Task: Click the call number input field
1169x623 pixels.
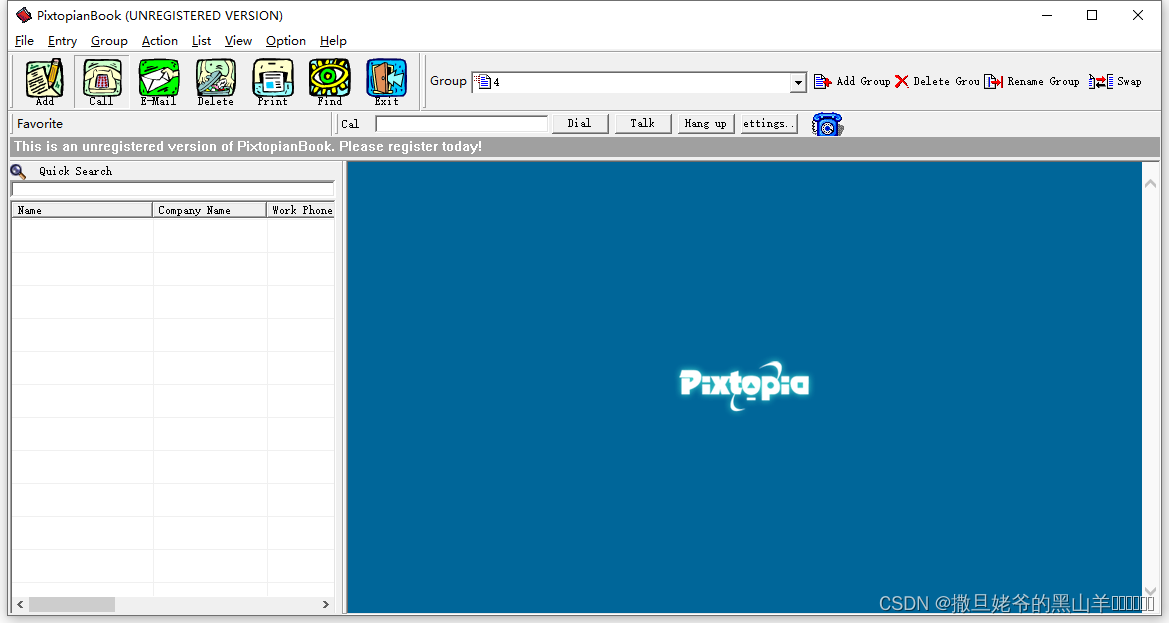Action: click(x=461, y=124)
